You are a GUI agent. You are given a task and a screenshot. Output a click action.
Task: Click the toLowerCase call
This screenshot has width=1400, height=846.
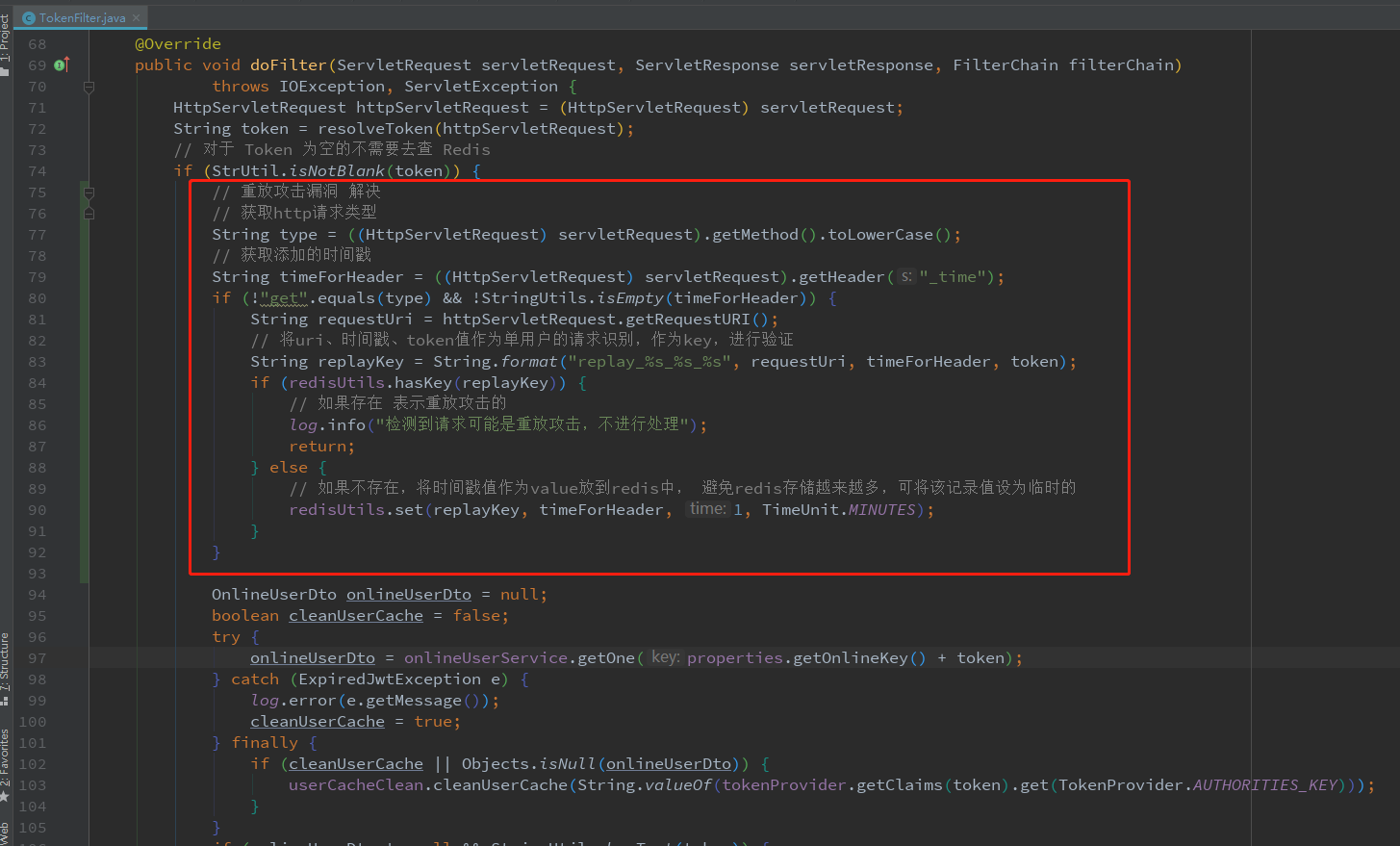click(x=880, y=235)
